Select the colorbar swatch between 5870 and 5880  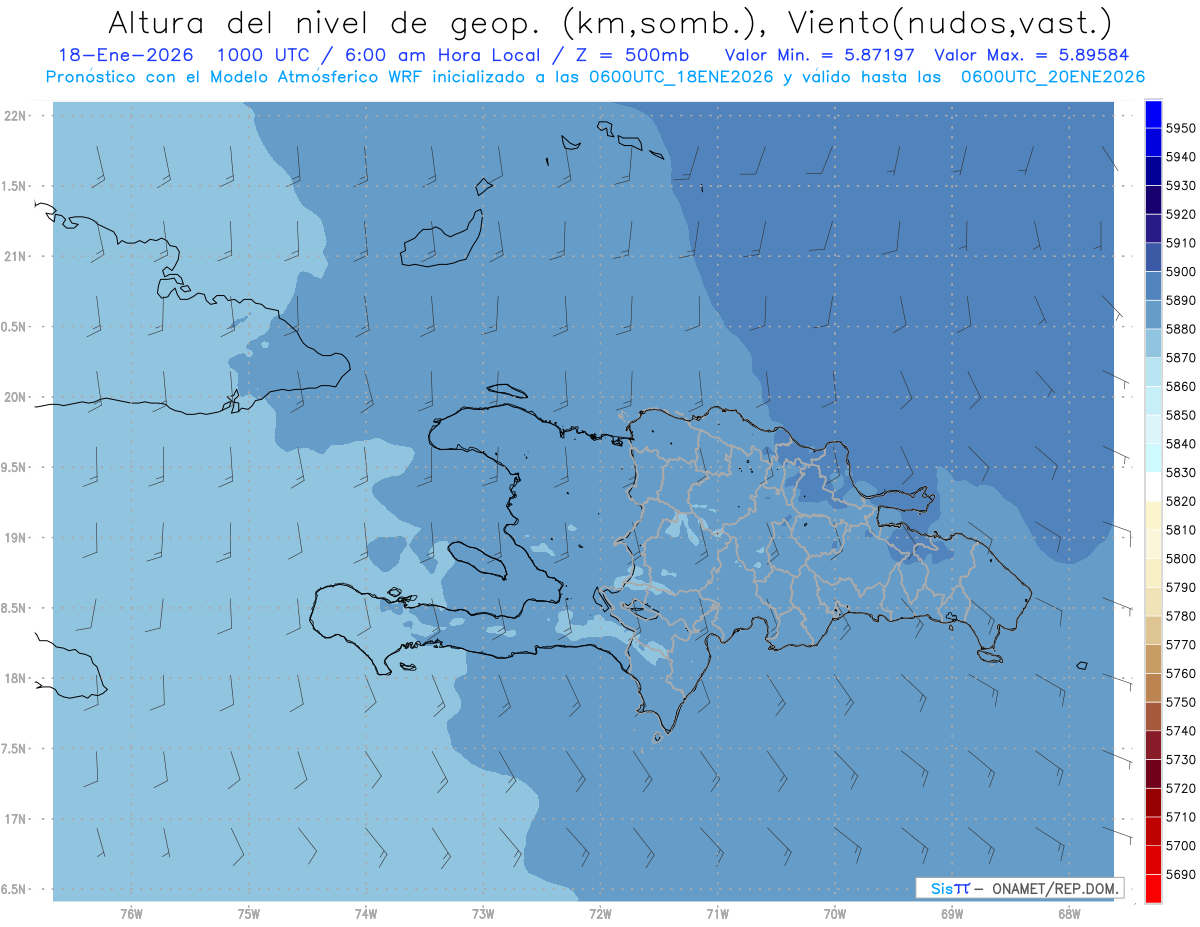pos(1153,343)
